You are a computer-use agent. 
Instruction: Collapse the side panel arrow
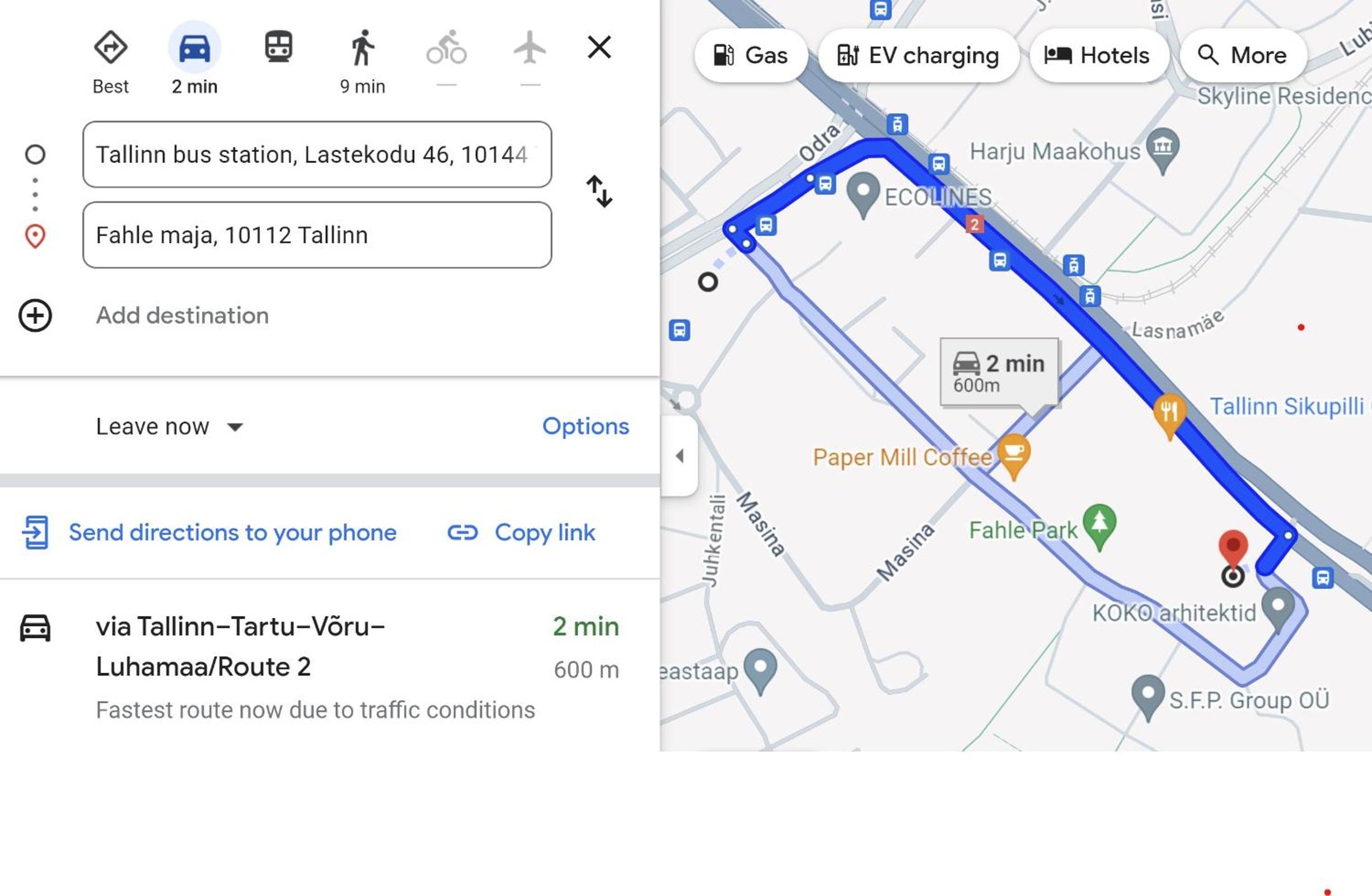tap(680, 456)
